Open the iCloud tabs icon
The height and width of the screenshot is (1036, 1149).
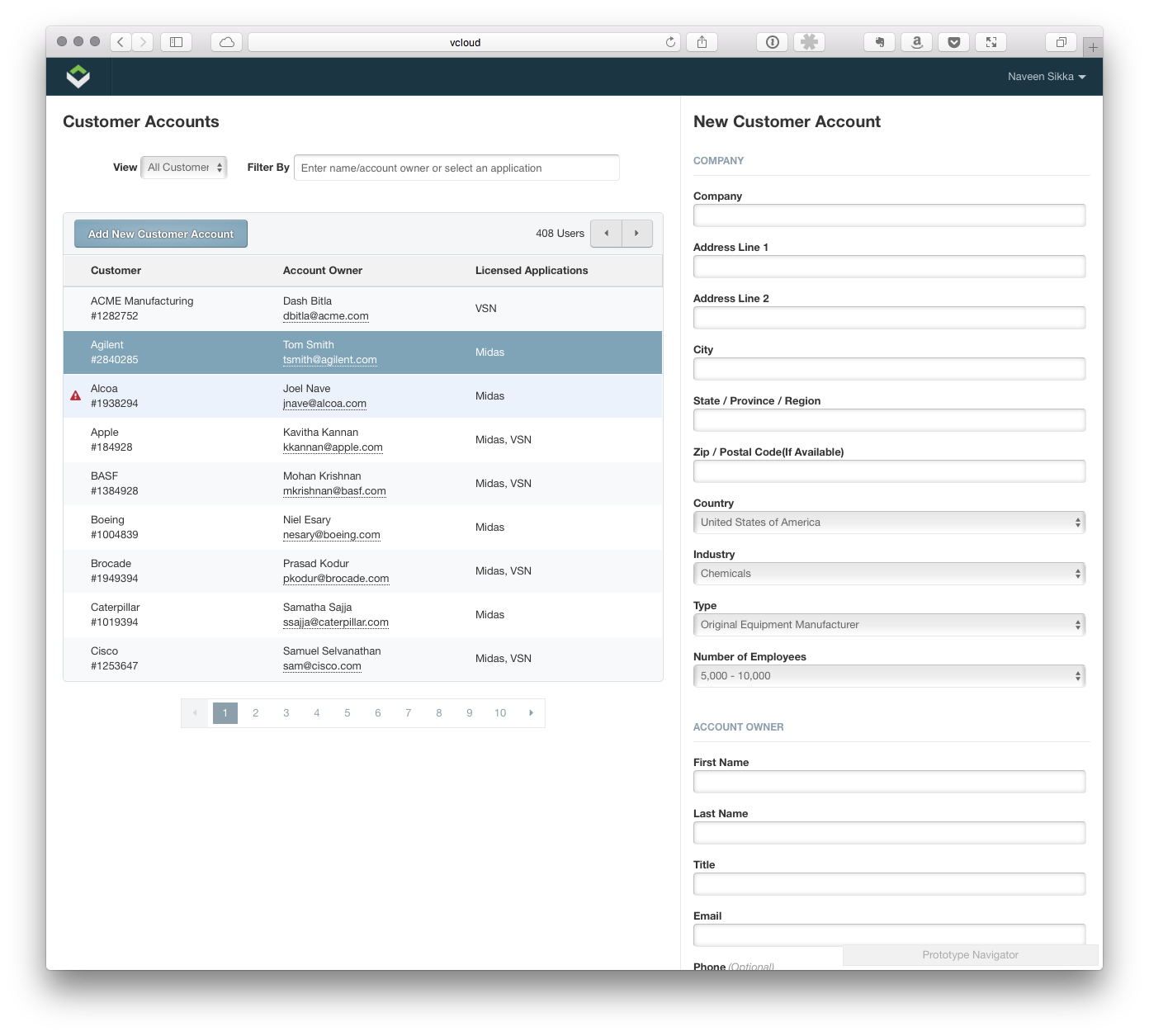pos(227,42)
